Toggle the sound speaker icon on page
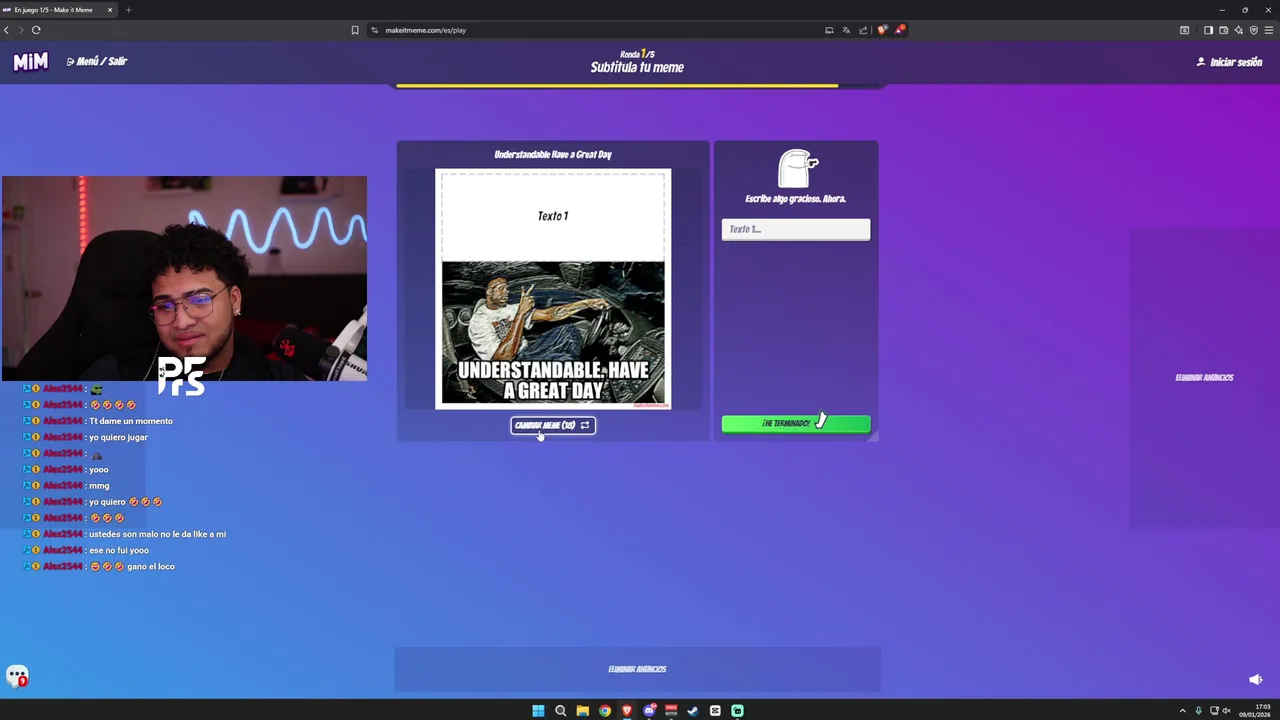 1256,680
